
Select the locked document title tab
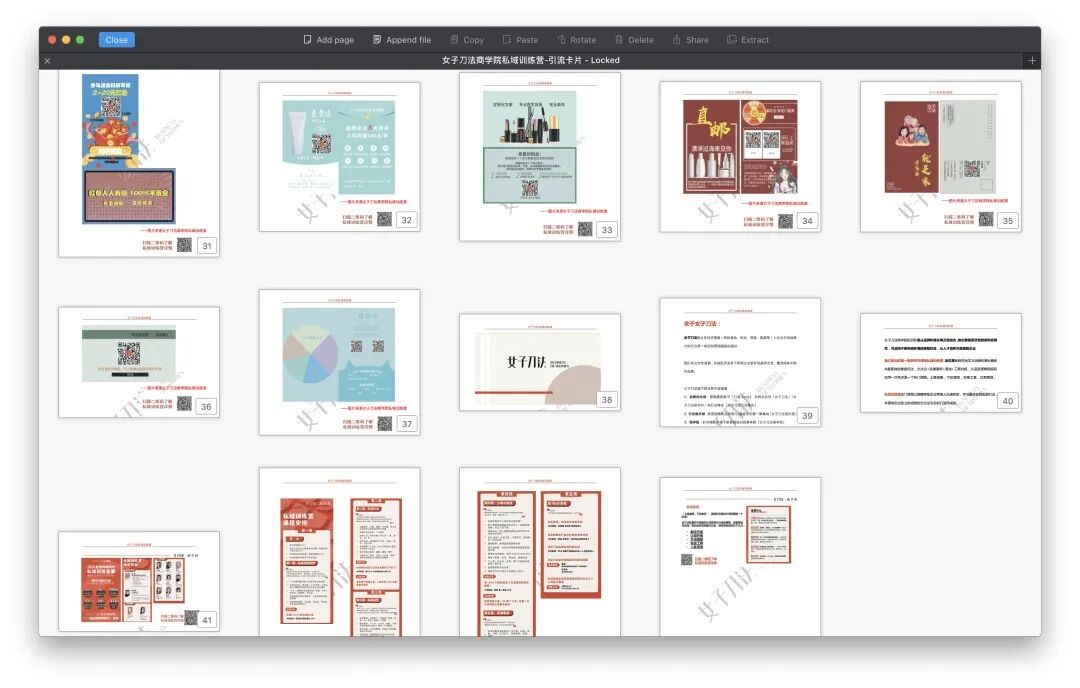530,61
